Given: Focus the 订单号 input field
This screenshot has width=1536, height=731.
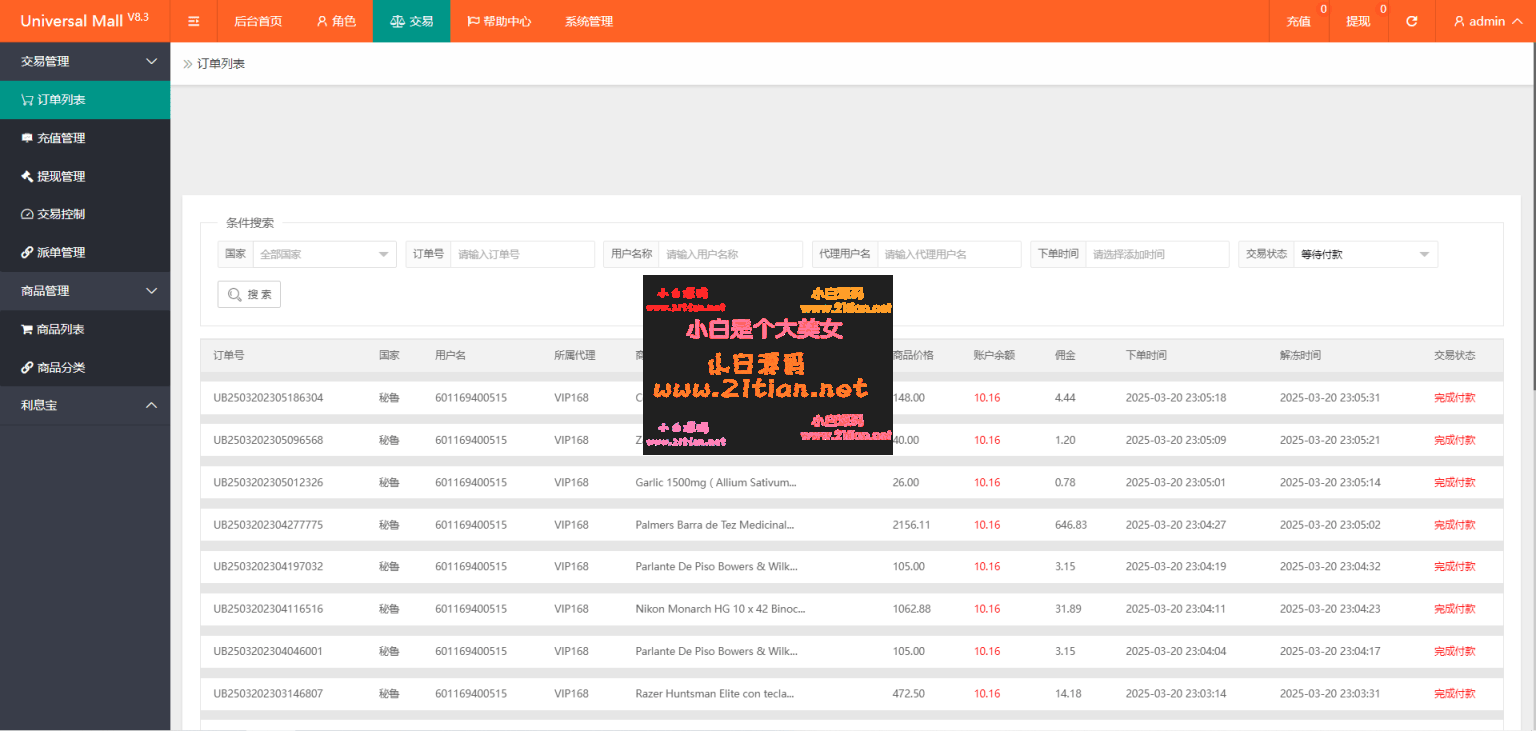Looking at the screenshot, I should click(x=522, y=254).
